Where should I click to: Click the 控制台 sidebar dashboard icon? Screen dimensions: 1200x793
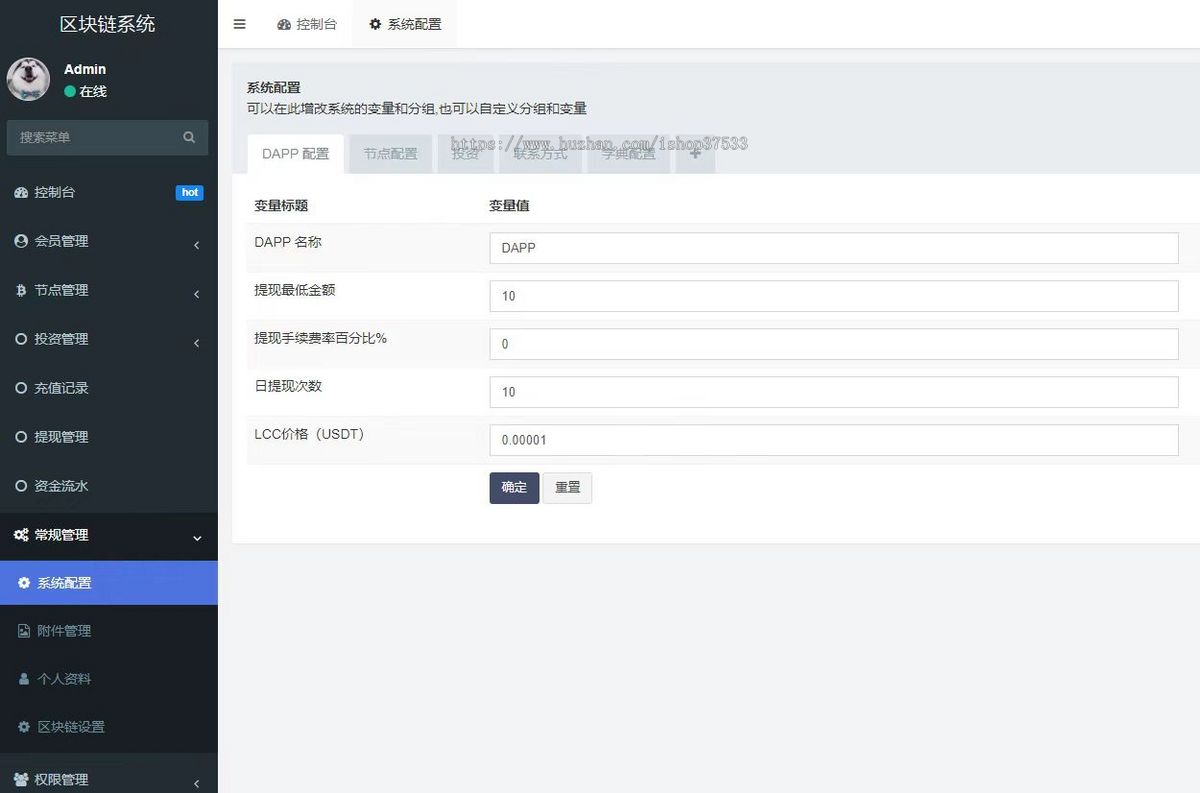21,192
